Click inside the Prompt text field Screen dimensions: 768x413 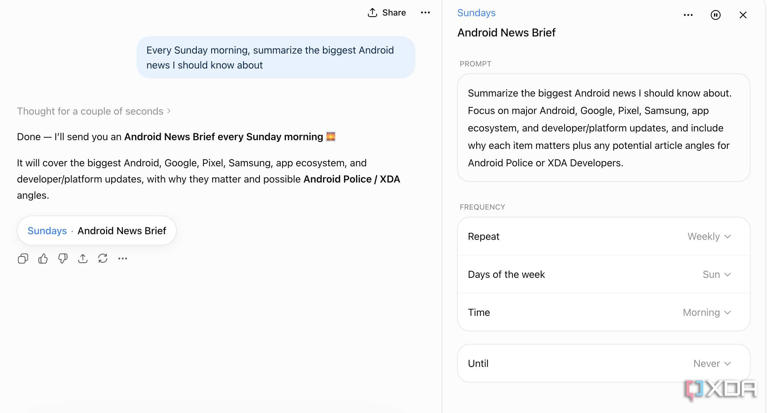point(603,128)
